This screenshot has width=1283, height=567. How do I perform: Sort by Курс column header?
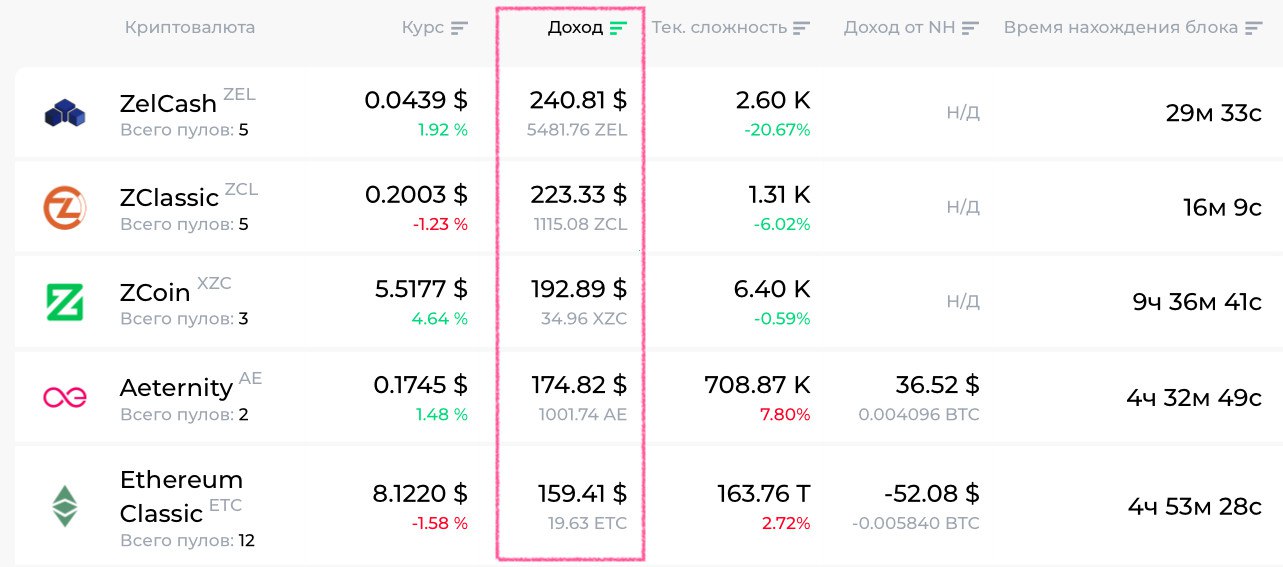[422, 28]
